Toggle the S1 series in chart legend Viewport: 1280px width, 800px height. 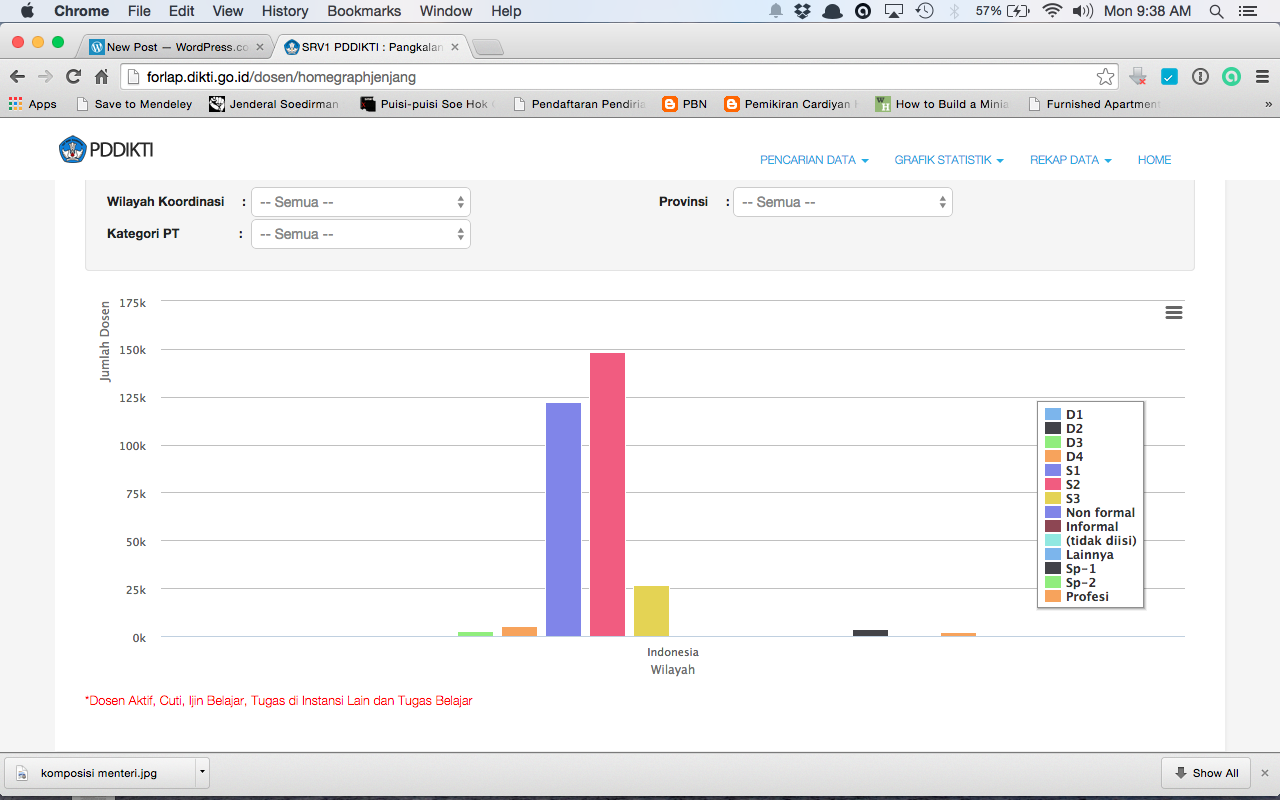(1072, 470)
